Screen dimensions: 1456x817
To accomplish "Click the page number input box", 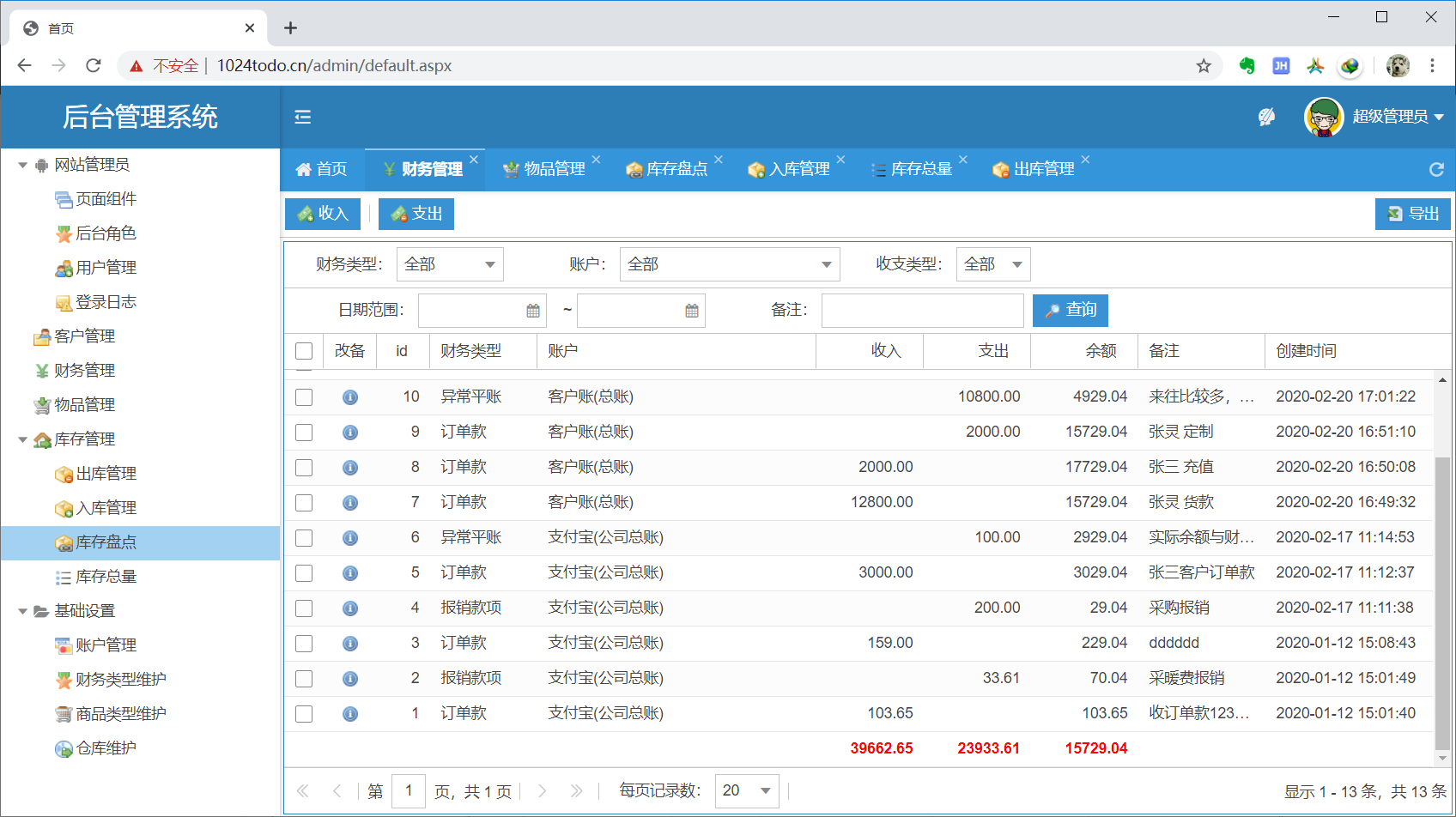I will 409,790.
